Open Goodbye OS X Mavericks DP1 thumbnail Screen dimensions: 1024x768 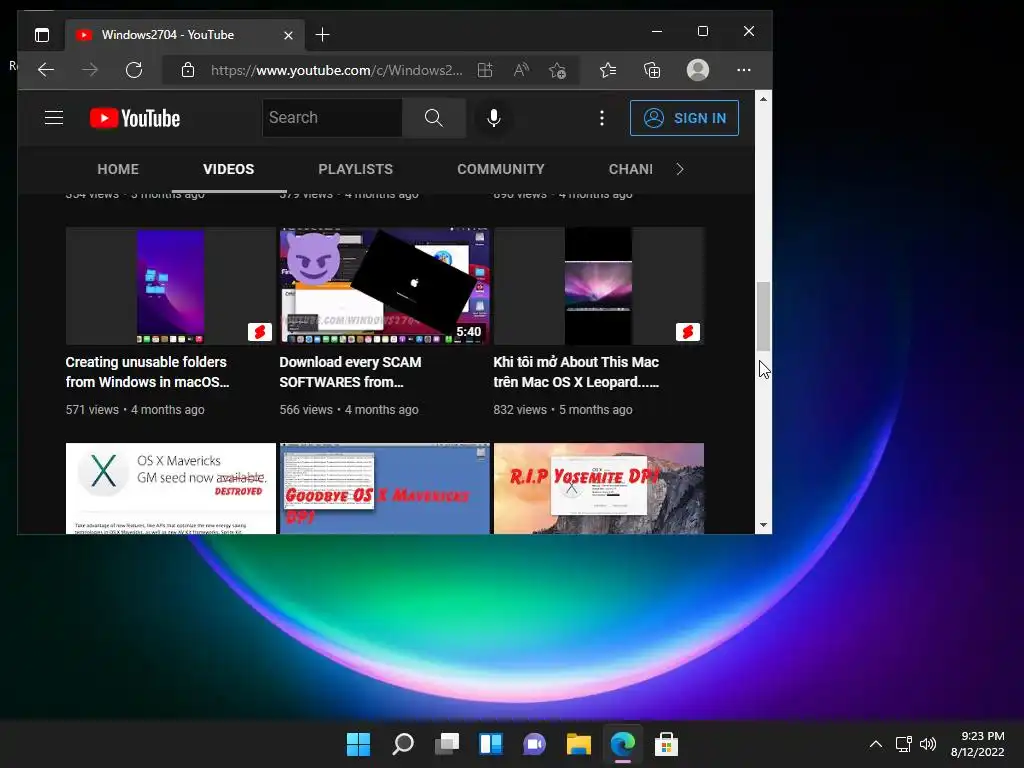pyautogui.click(x=385, y=488)
